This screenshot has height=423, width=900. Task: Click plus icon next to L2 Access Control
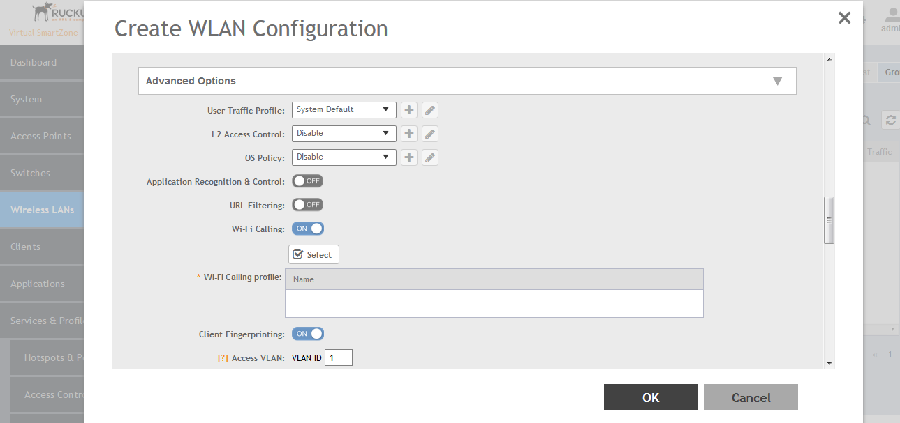tap(409, 133)
